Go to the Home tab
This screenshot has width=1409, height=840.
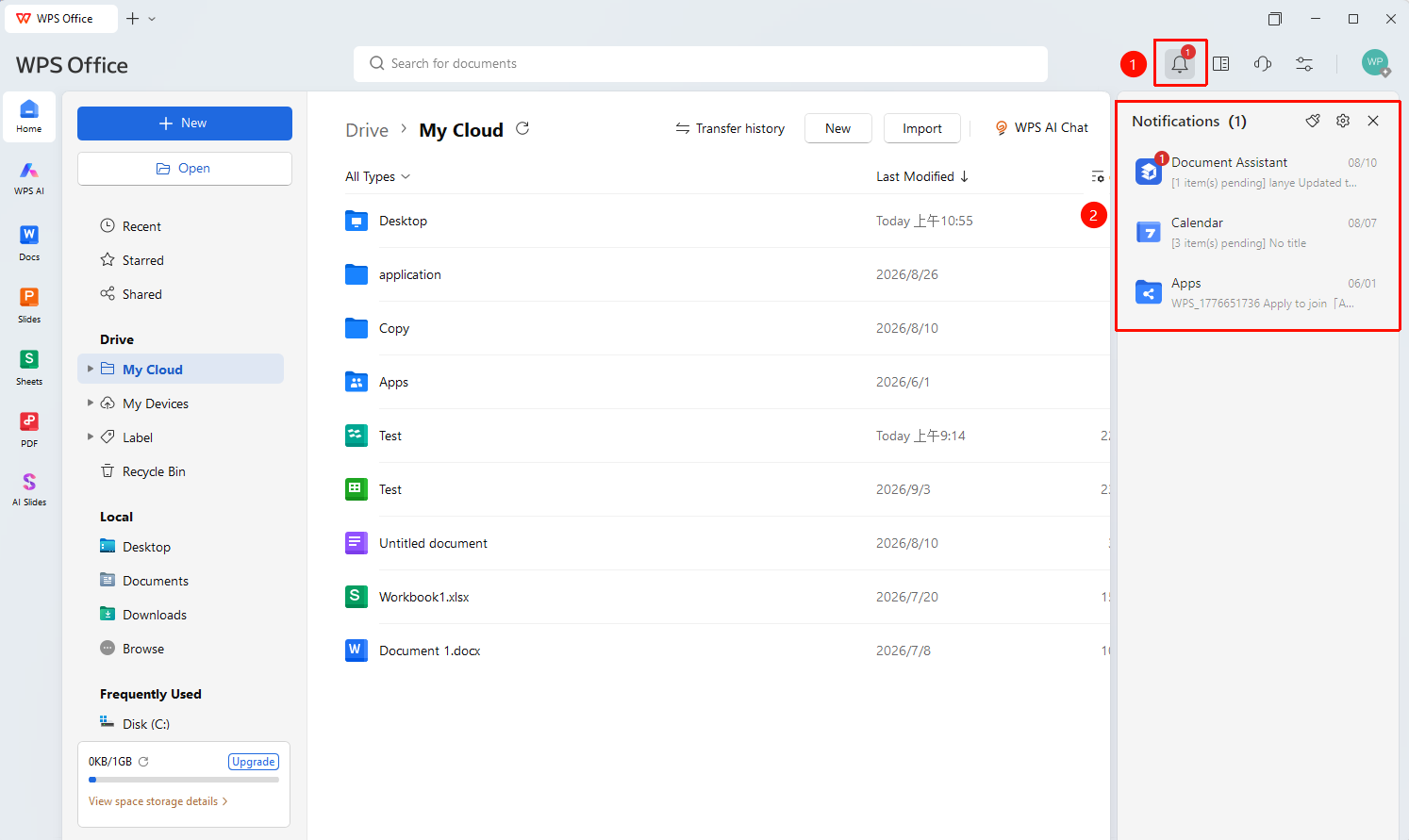[29, 117]
